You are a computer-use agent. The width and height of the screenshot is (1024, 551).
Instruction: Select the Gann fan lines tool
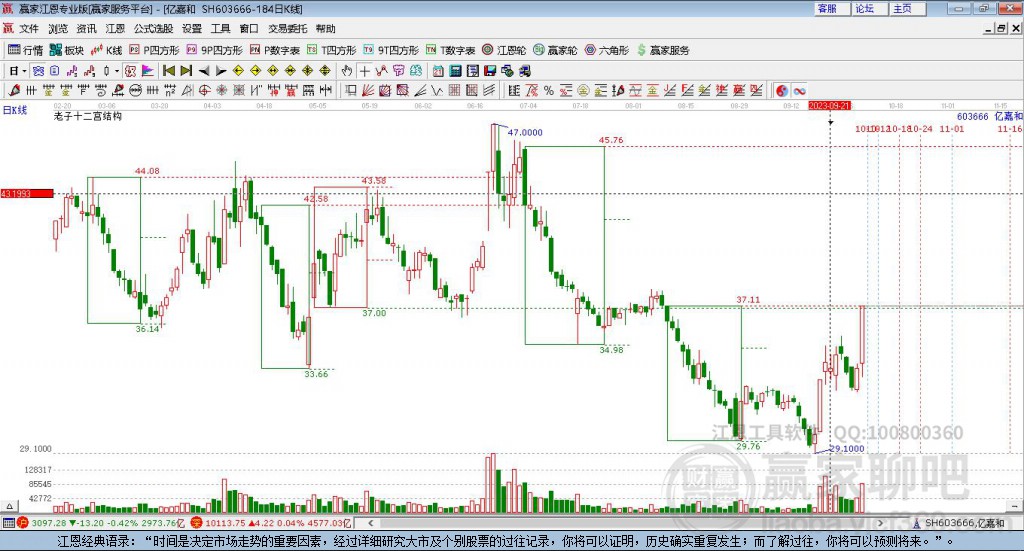[x=367, y=91]
